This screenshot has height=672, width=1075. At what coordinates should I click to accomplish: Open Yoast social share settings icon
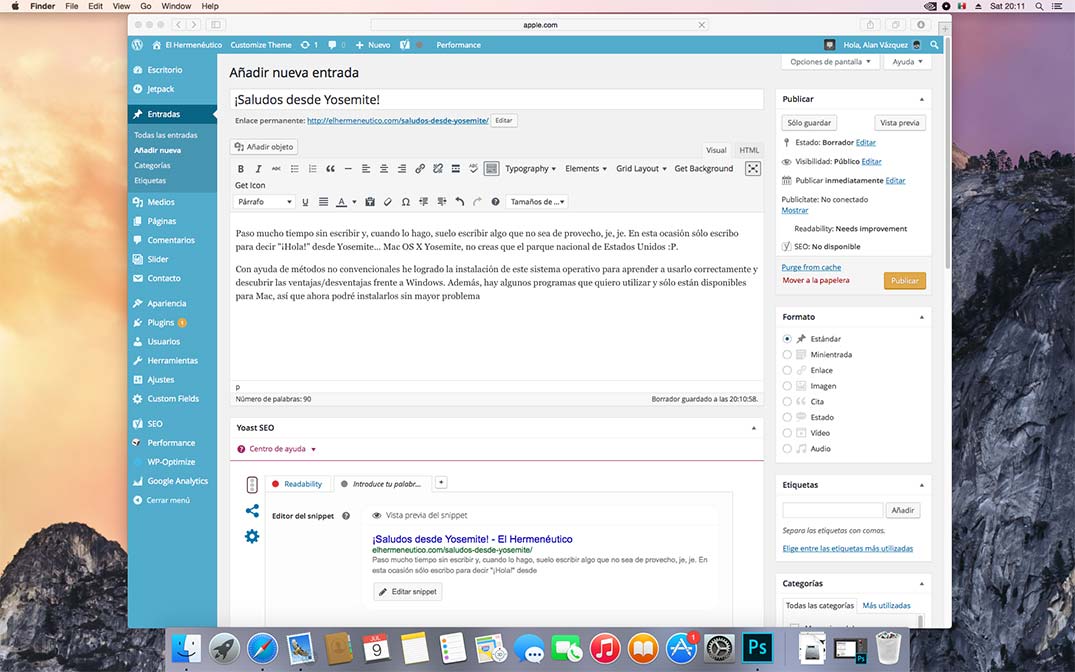point(252,511)
